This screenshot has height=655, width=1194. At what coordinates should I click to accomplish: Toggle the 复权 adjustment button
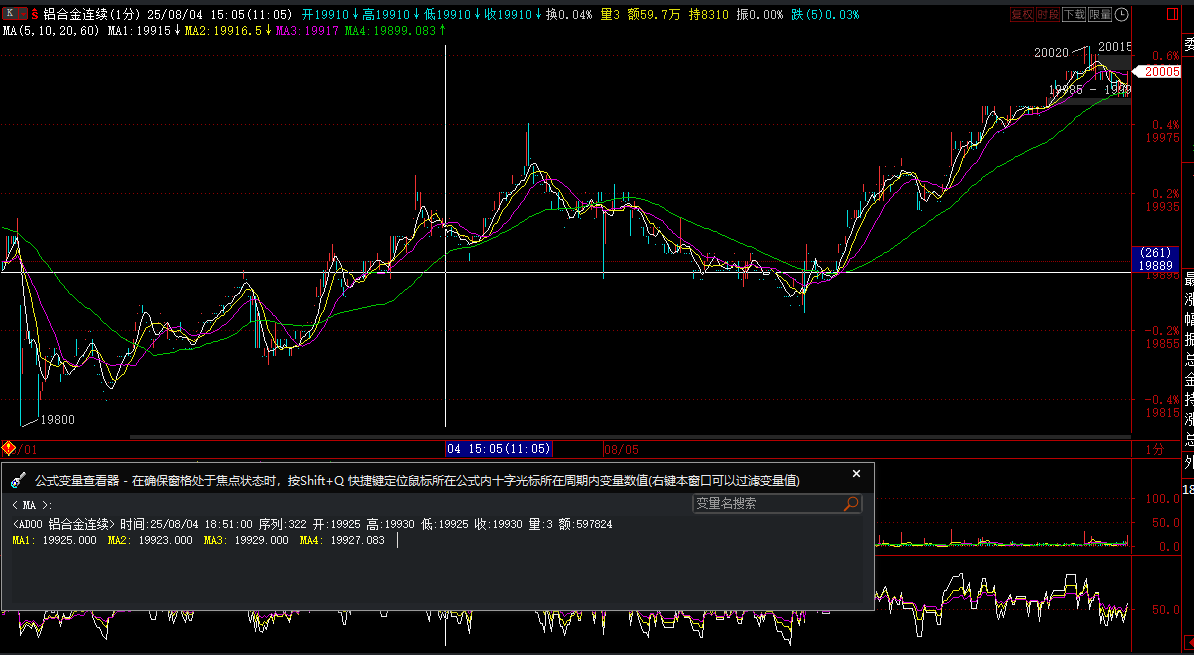click(1021, 15)
